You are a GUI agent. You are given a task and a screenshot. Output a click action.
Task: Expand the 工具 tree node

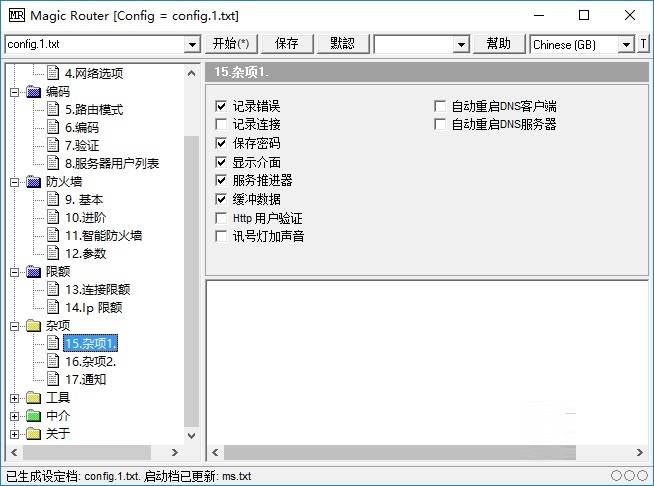click(x=14, y=398)
